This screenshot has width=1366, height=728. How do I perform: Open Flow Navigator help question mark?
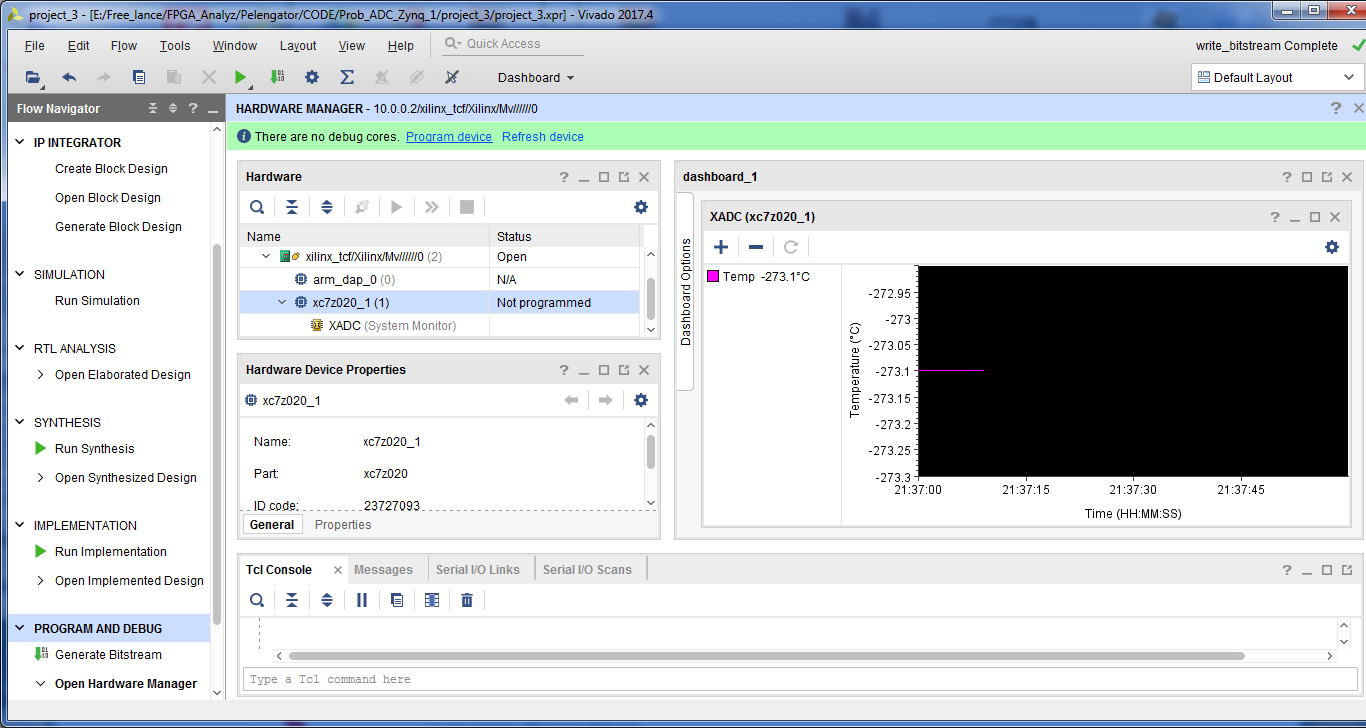point(193,108)
